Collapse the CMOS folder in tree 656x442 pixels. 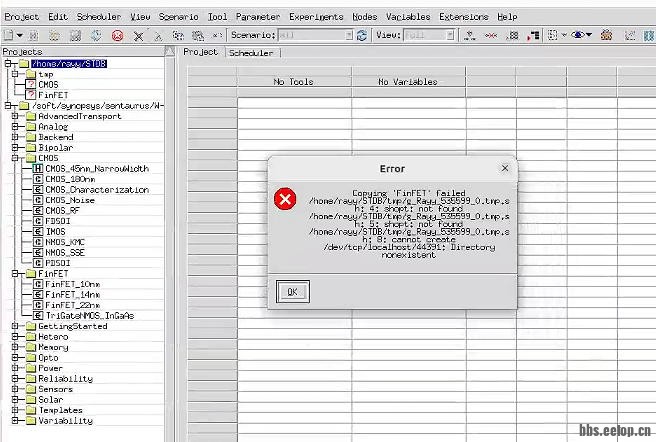pyautogui.click(x=16, y=158)
